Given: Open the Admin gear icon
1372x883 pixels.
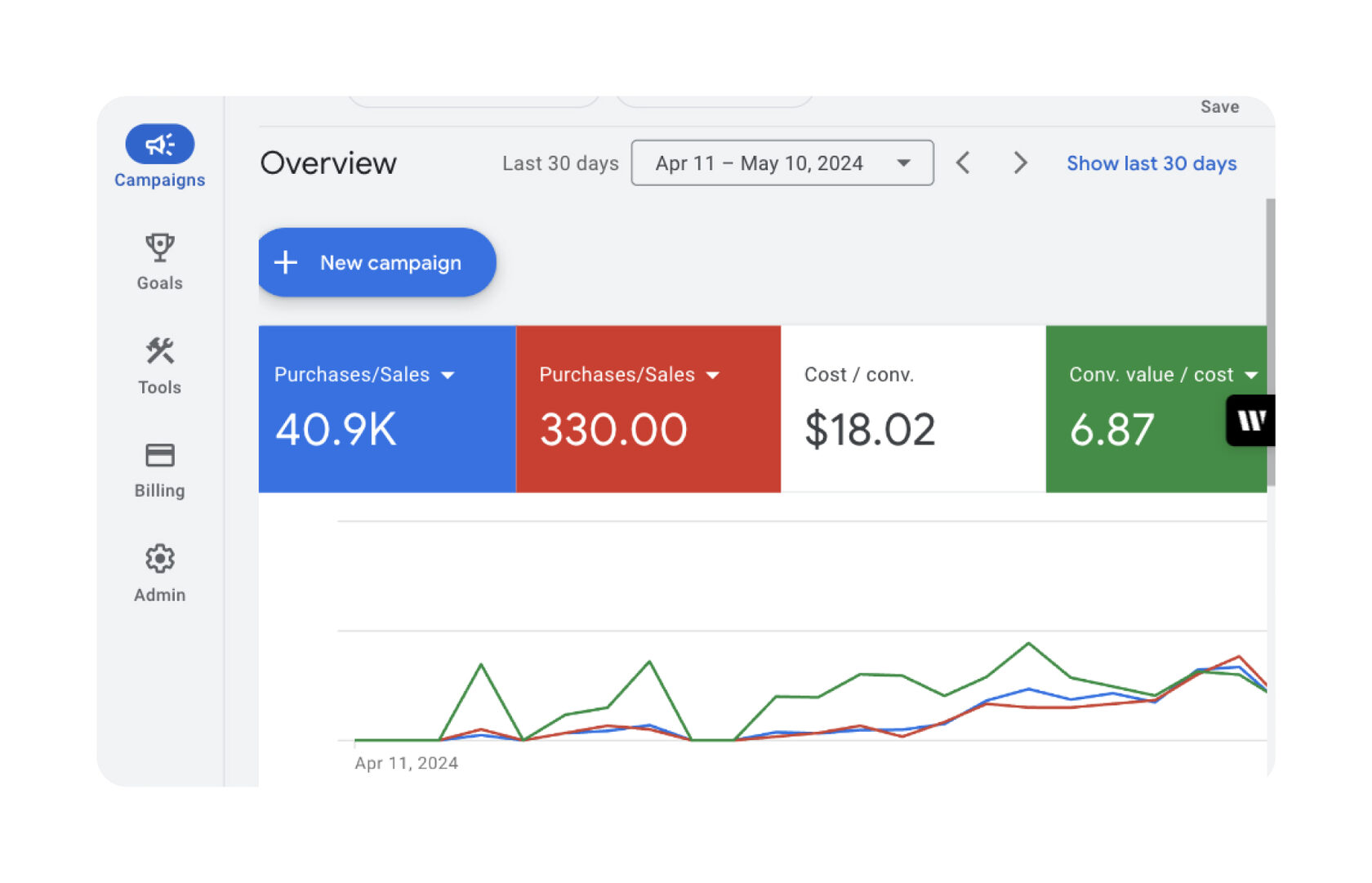Looking at the screenshot, I should point(160,559).
